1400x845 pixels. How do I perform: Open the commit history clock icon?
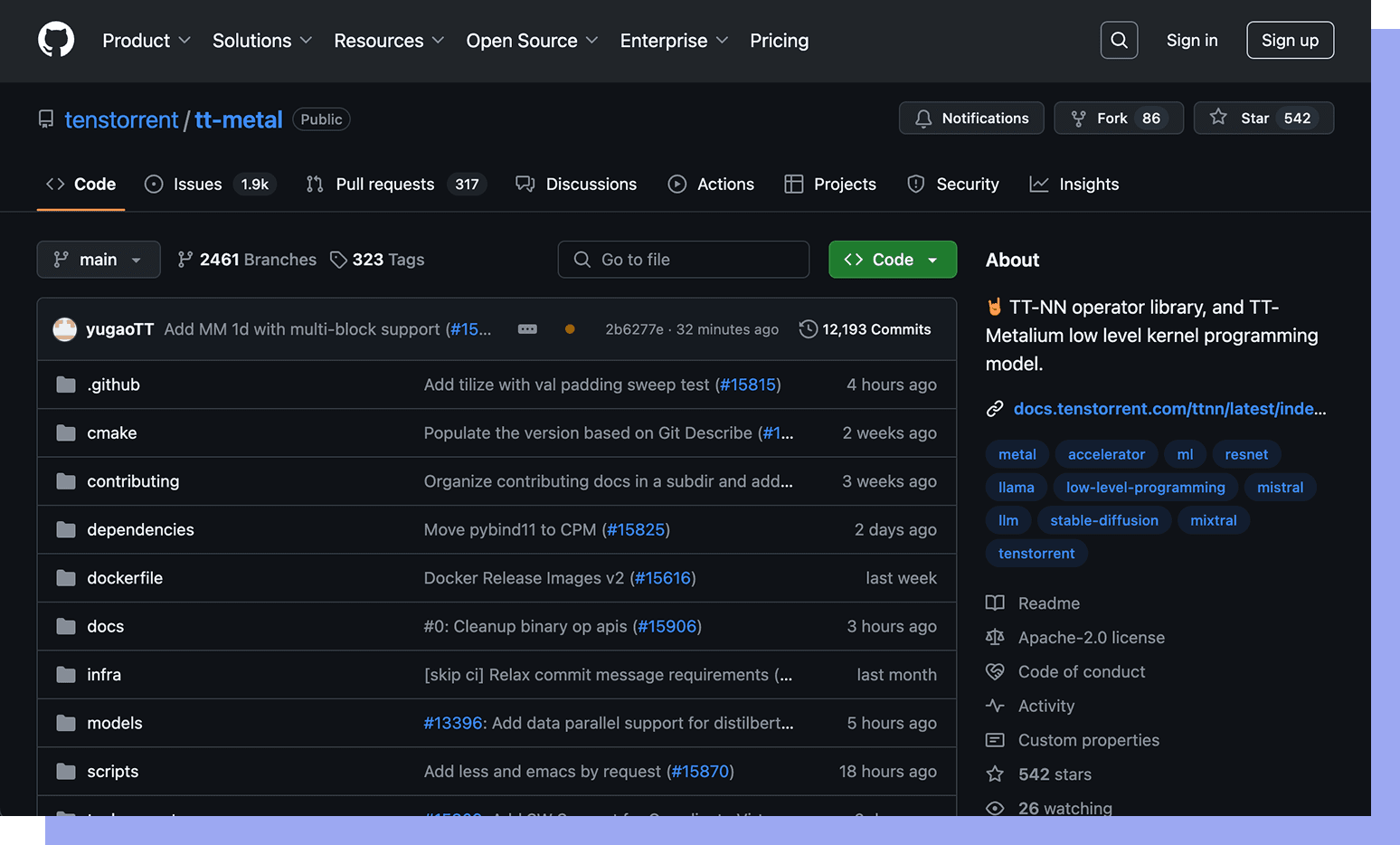tap(808, 329)
